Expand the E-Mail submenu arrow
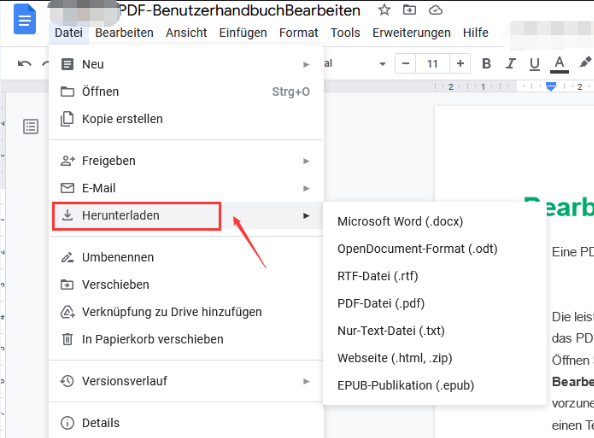The image size is (594, 438). pyautogui.click(x=306, y=189)
